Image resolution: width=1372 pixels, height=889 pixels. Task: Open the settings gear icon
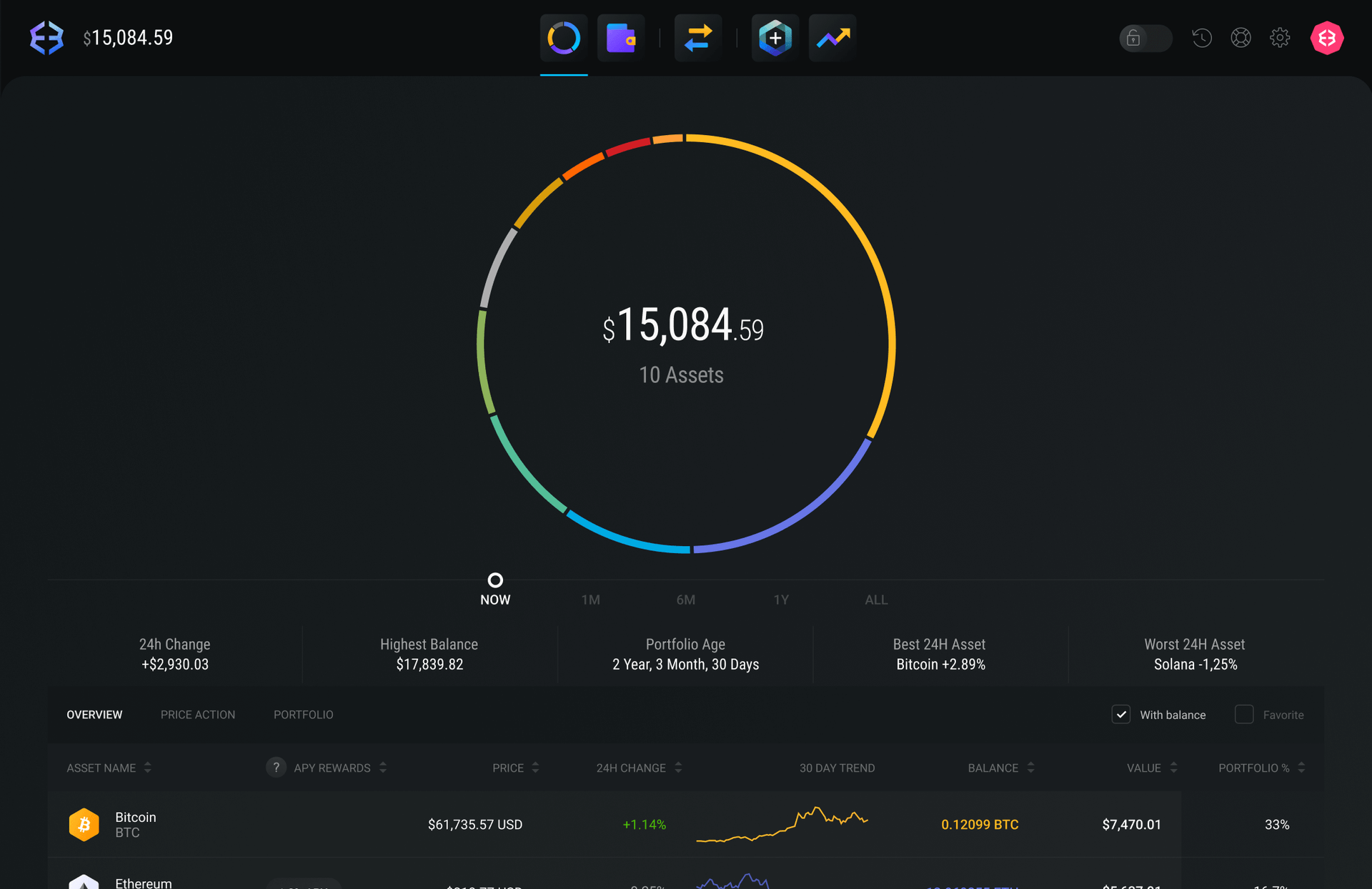click(1279, 38)
